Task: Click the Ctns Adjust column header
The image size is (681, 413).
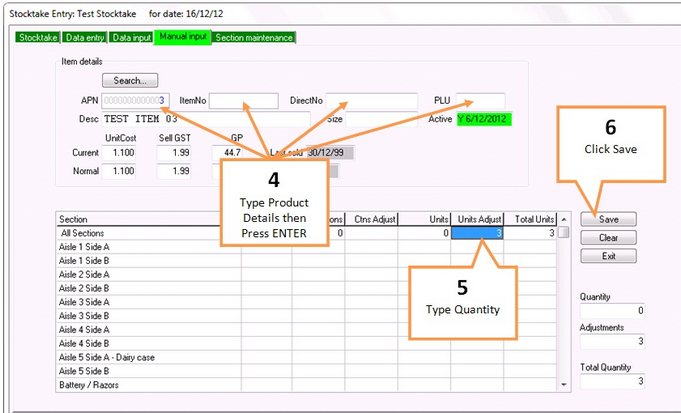Action: [x=371, y=219]
